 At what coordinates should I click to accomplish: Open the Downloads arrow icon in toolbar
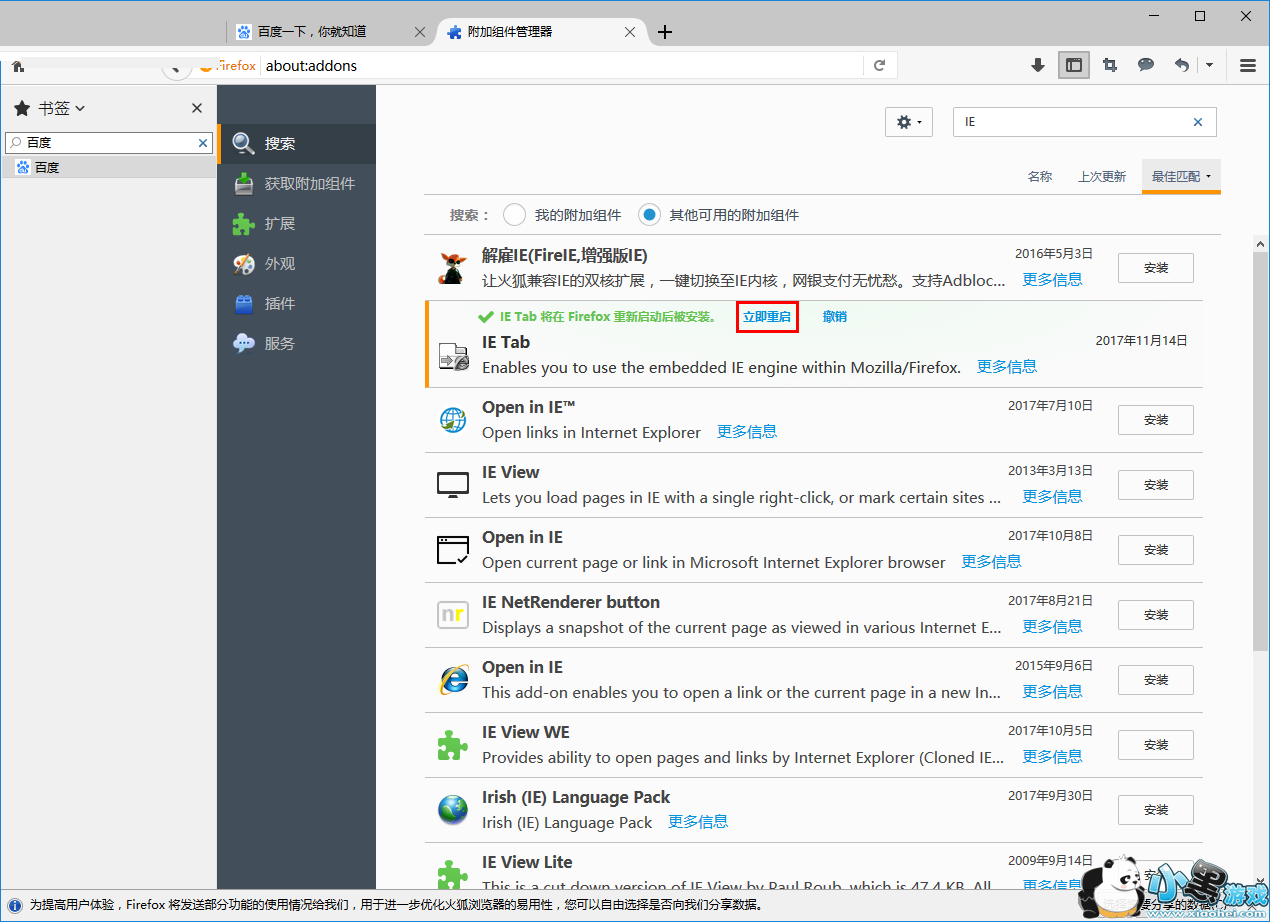pyautogui.click(x=1038, y=65)
